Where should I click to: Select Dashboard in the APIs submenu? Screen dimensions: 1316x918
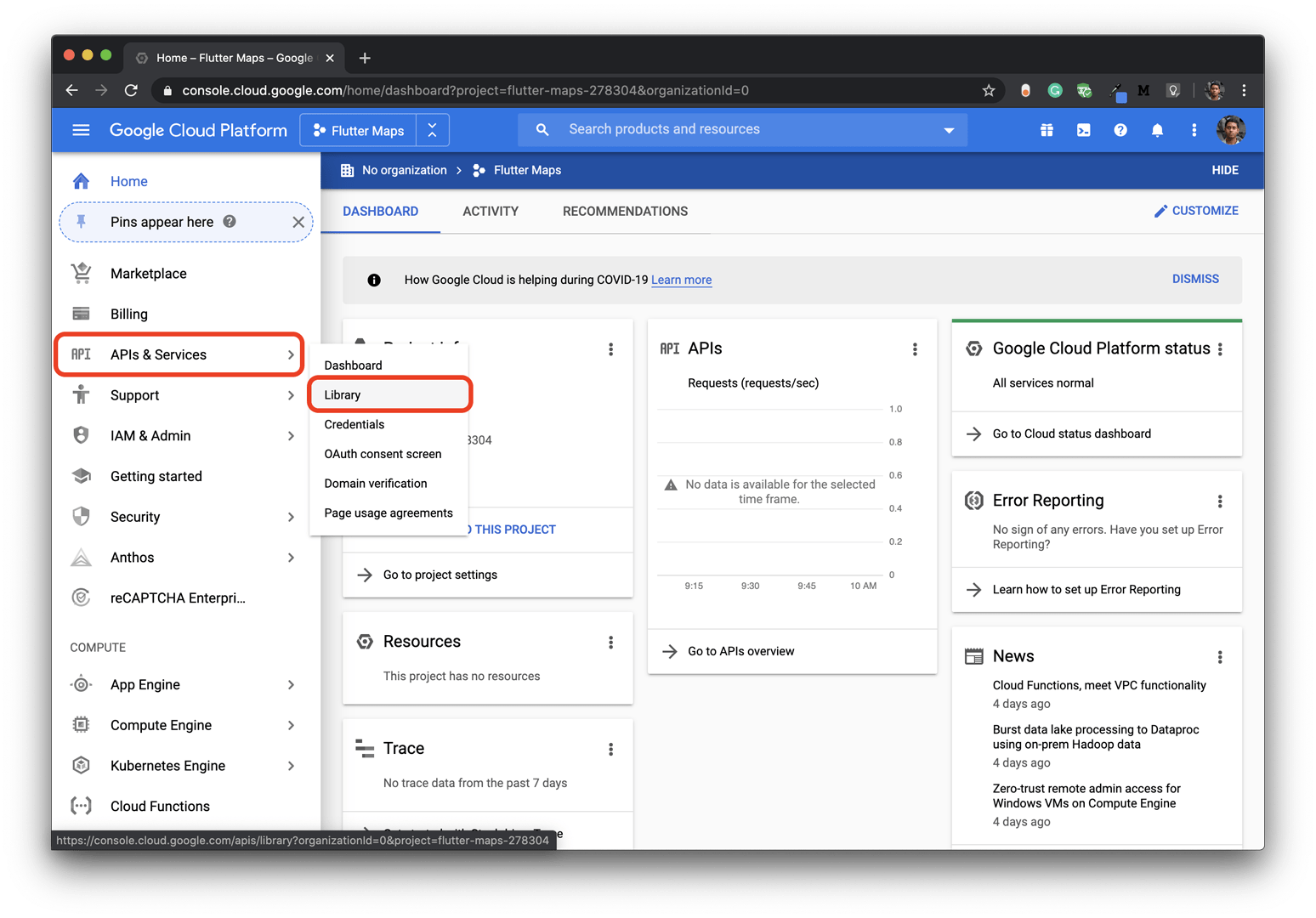(389, 365)
